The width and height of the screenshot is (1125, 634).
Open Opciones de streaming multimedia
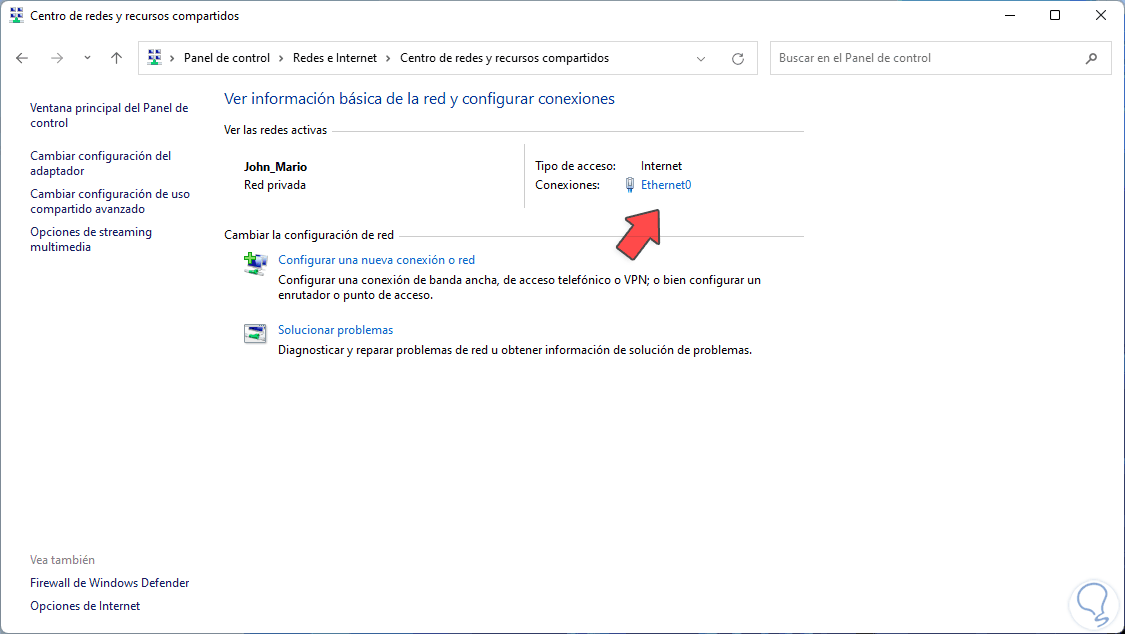tap(91, 240)
